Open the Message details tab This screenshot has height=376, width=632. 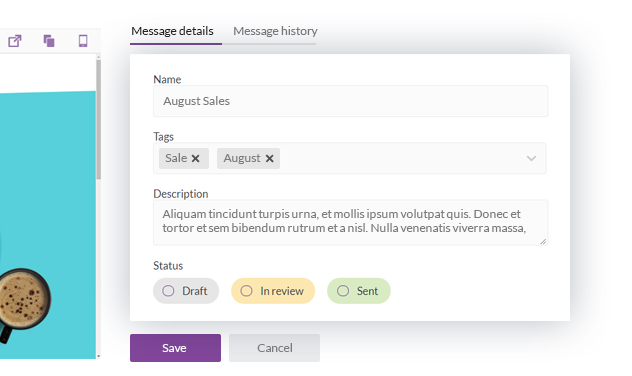click(x=172, y=31)
